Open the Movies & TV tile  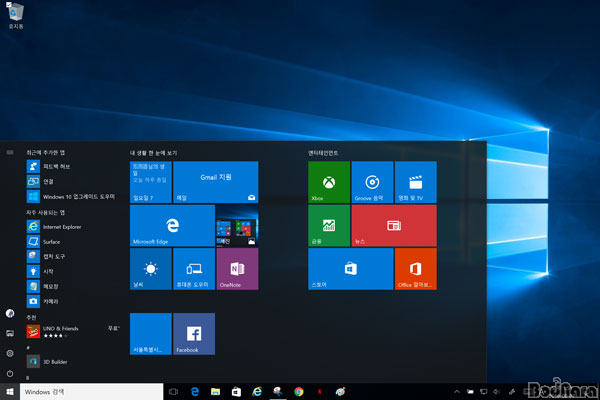(415, 182)
